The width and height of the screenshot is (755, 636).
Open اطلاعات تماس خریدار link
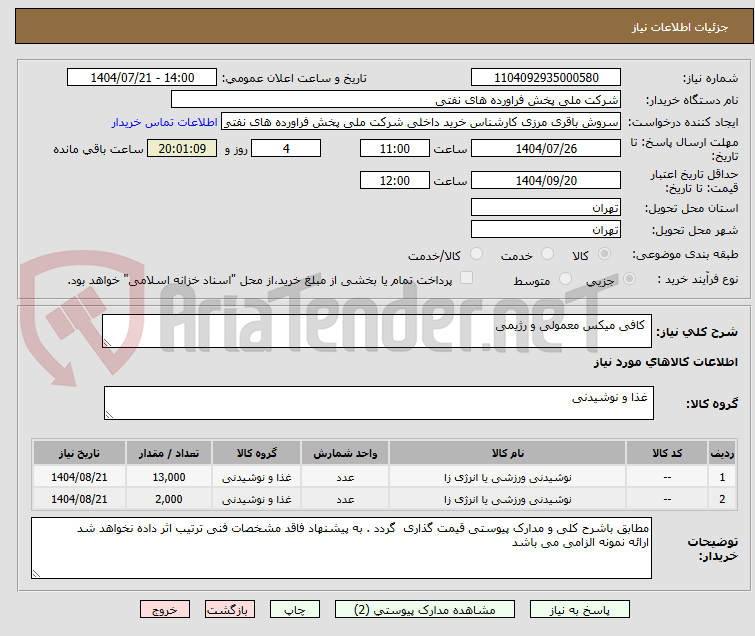click(x=164, y=122)
